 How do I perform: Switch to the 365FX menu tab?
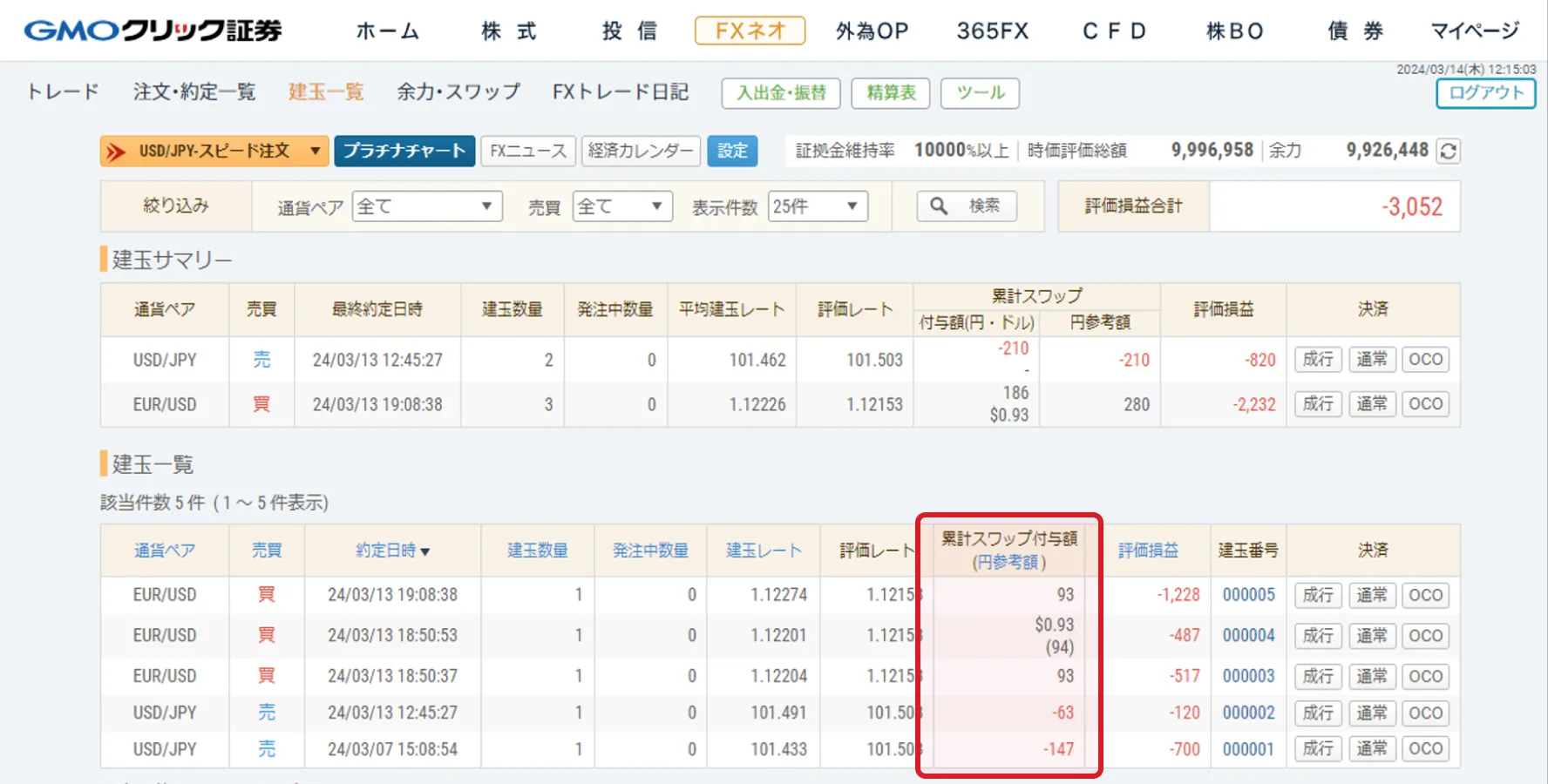point(992,31)
